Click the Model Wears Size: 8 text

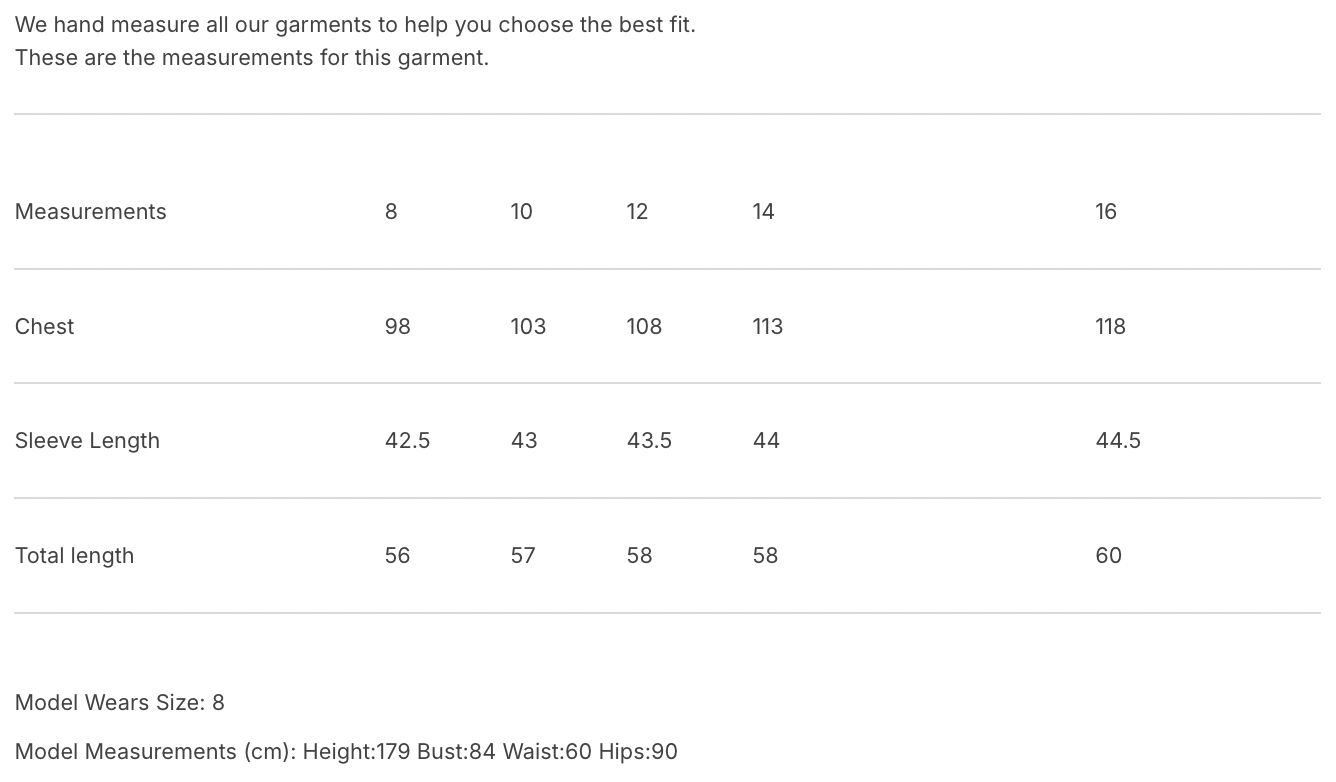coord(120,703)
